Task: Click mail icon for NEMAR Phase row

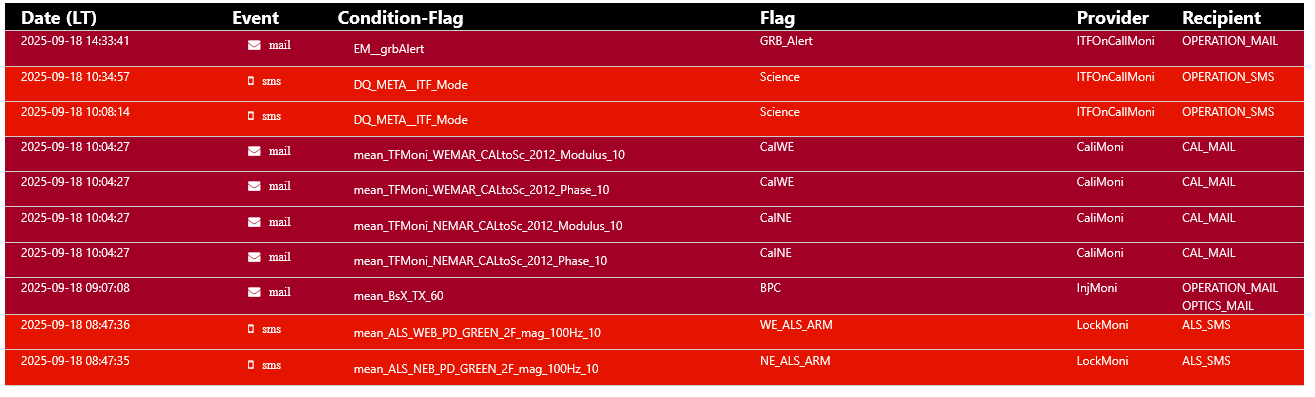Action: [x=254, y=257]
